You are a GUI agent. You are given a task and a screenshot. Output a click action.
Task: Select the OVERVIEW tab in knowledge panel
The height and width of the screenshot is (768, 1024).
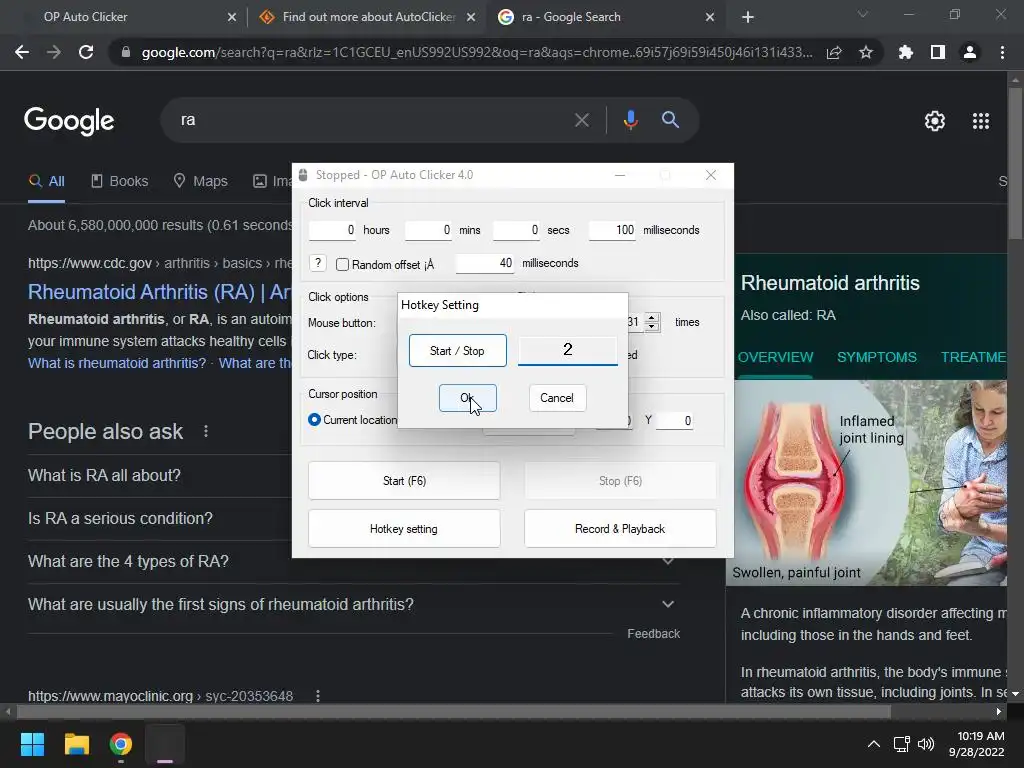tap(775, 357)
